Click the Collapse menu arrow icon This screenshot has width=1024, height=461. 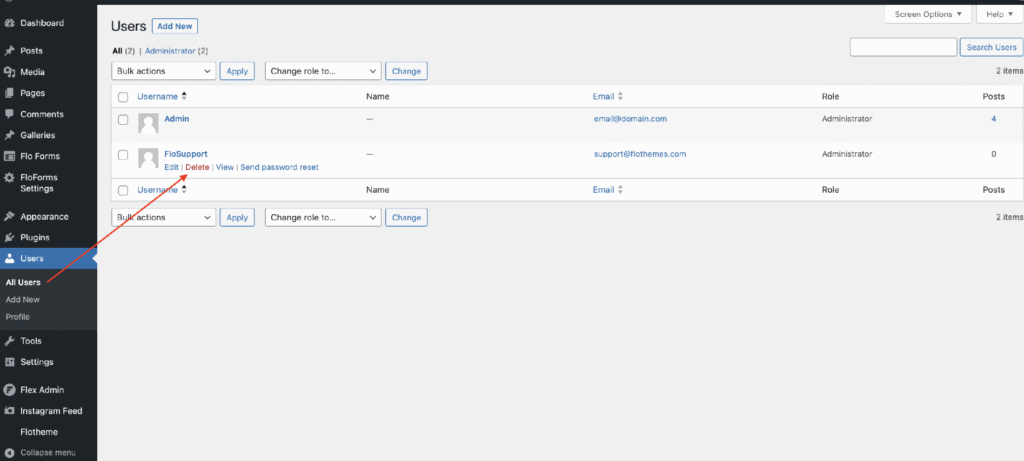(10, 453)
